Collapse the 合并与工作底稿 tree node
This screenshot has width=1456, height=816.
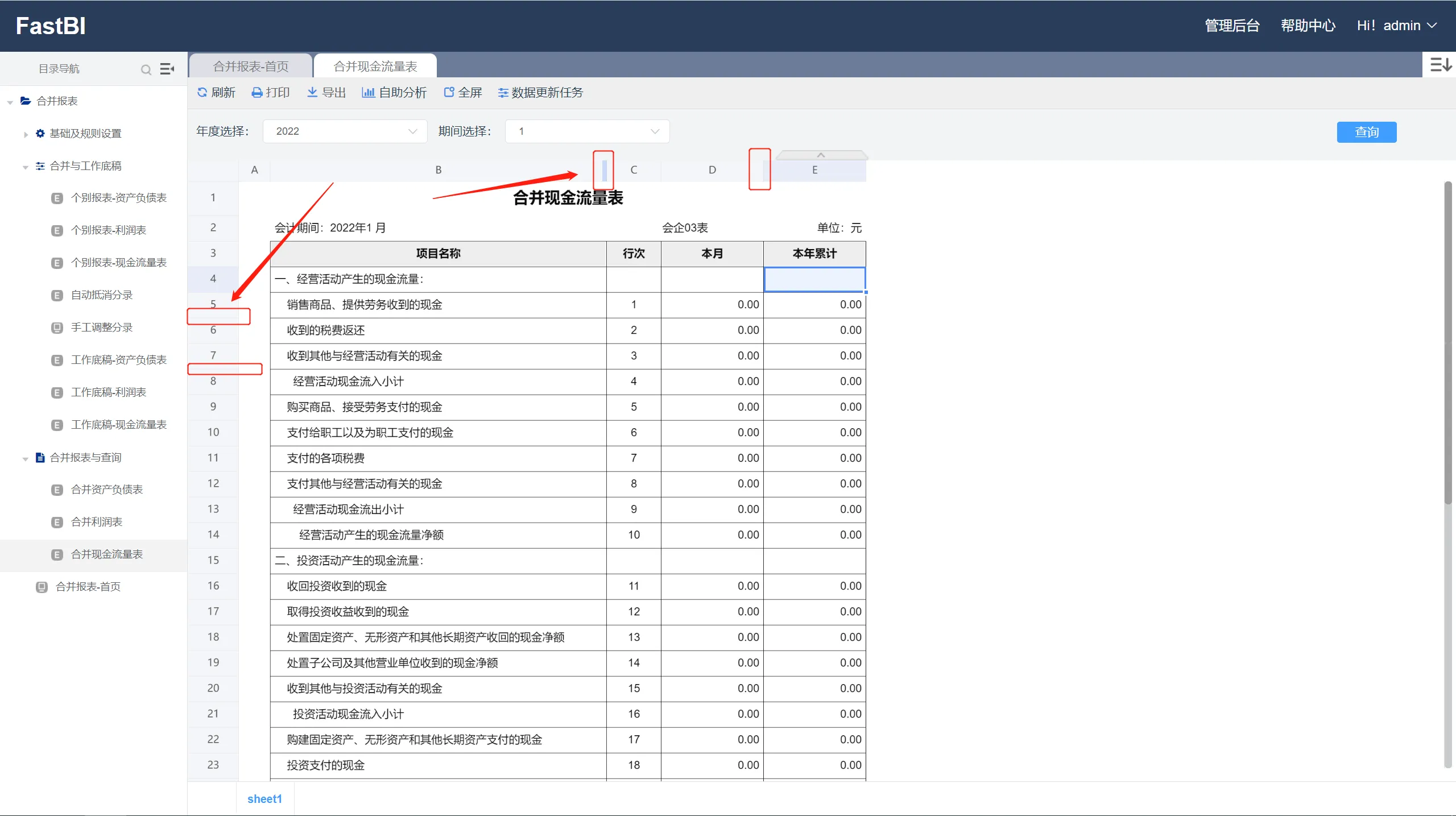pyautogui.click(x=26, y=167)
